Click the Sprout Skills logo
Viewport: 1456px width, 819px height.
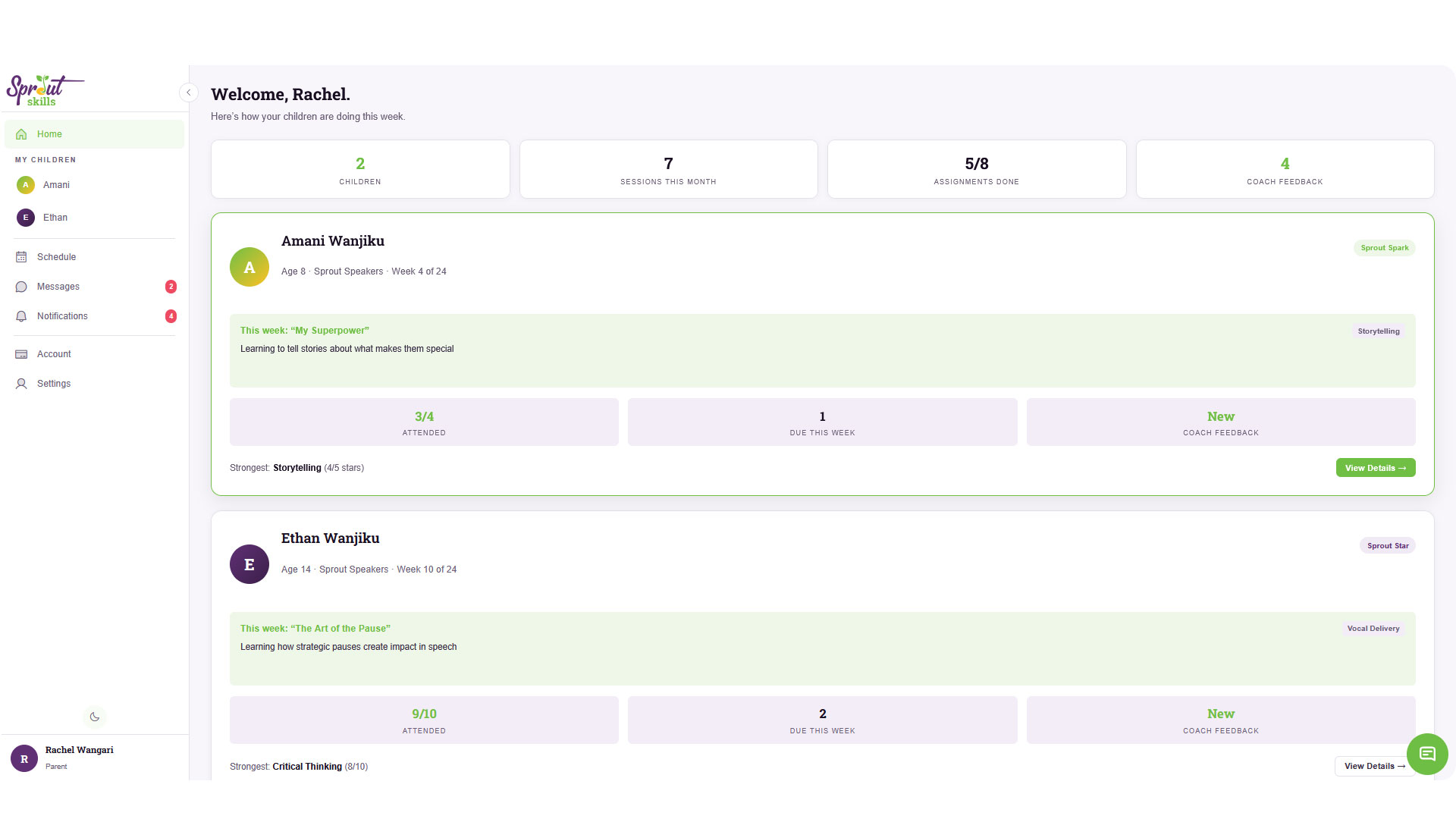pyautogui.click(x=45, y=90)
